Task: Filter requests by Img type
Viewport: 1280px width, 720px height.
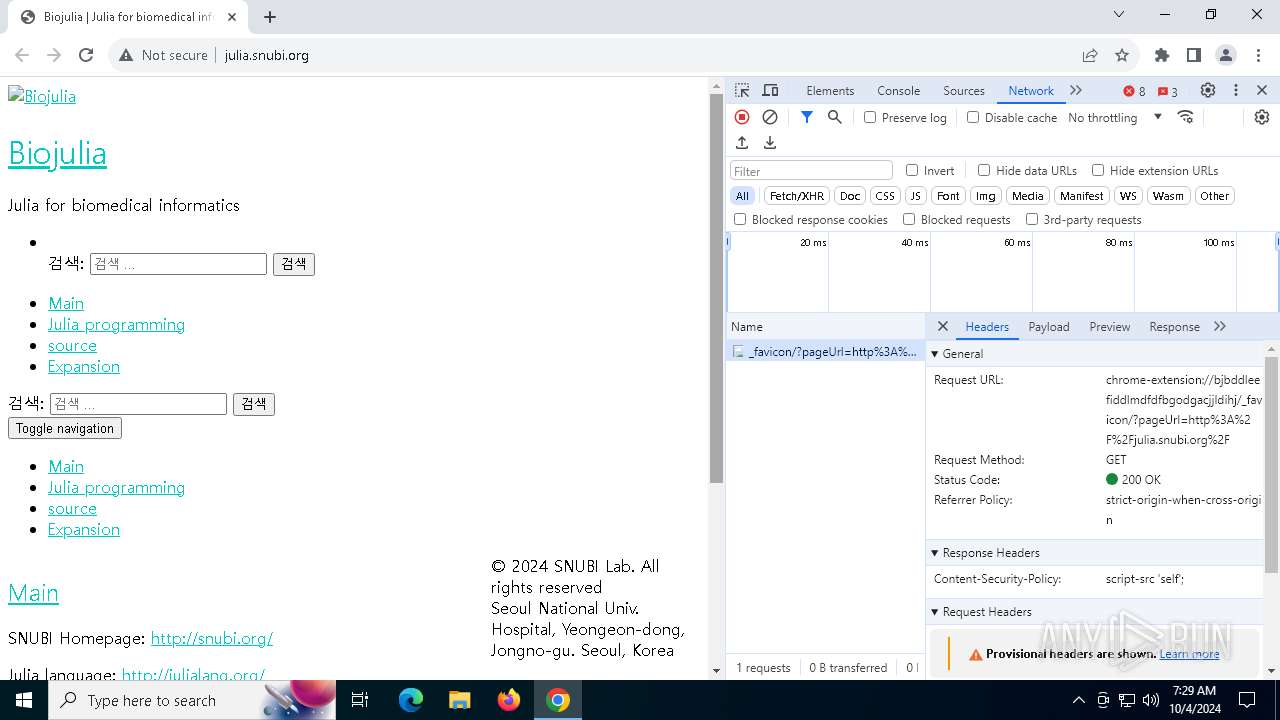Action: point(986,196)
